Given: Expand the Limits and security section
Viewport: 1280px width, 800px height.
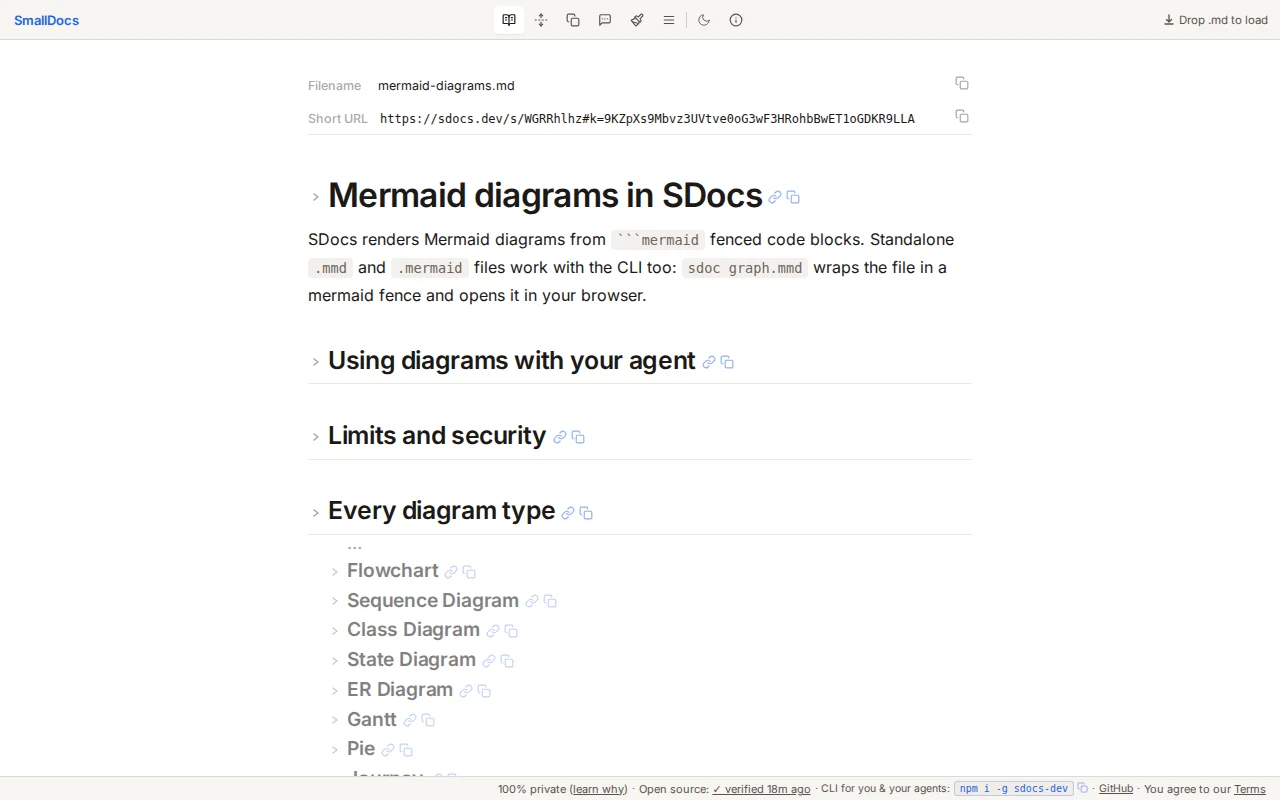Looking at the screenshot, I should (x=315, y=437).
